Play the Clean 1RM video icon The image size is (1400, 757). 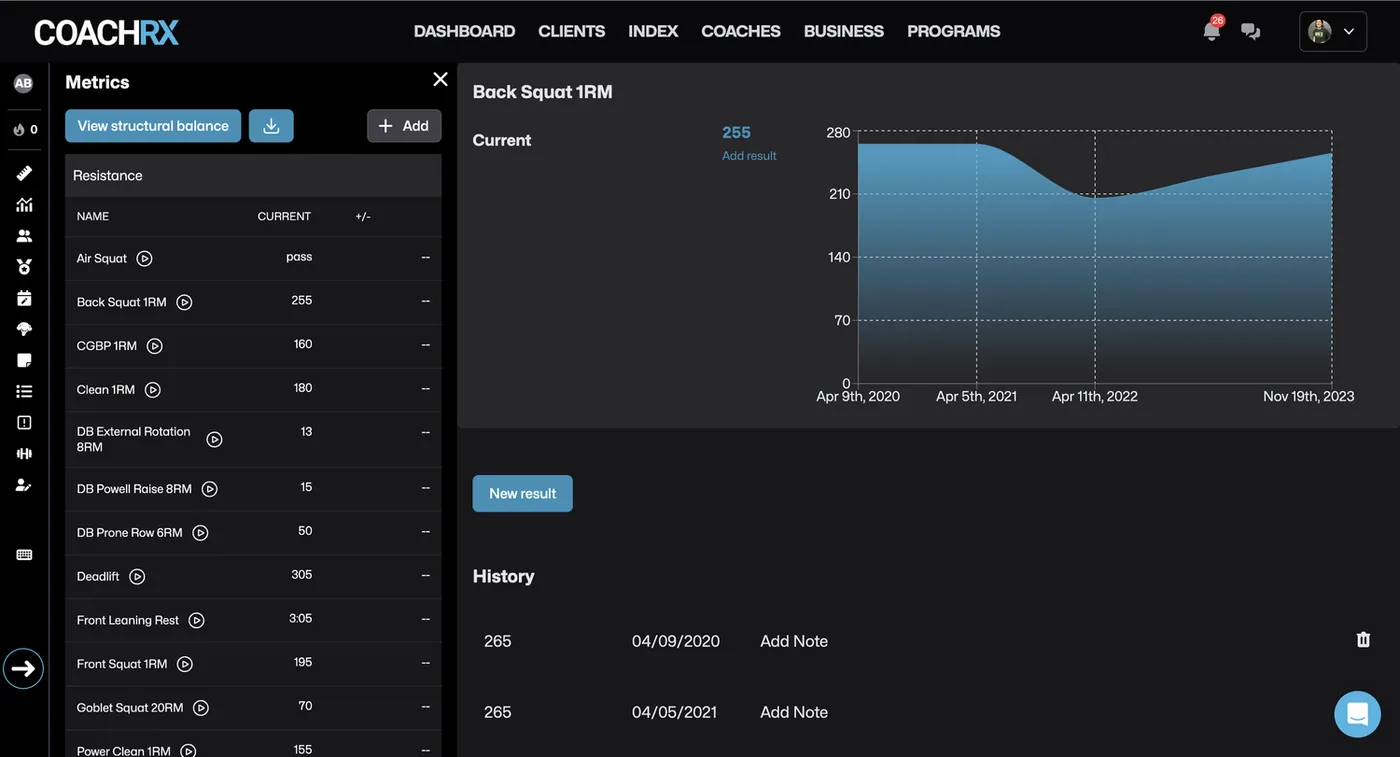152,390
